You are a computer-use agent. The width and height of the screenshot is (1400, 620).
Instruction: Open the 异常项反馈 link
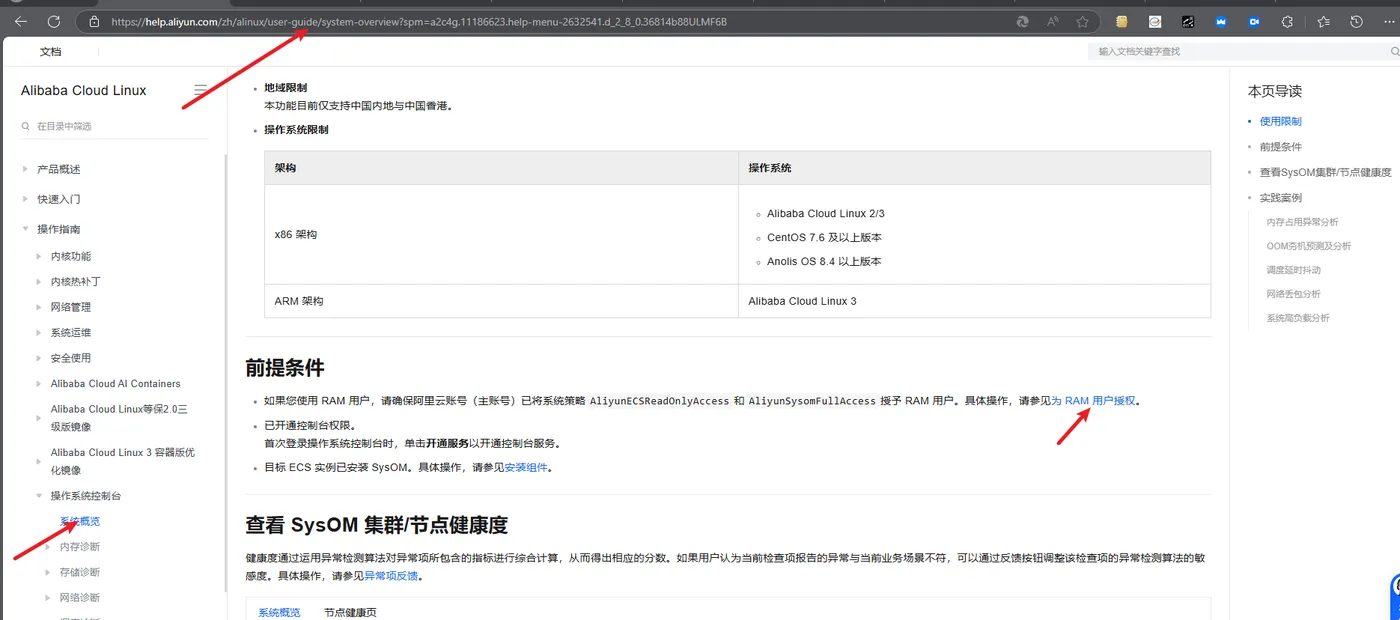point(392,576)
